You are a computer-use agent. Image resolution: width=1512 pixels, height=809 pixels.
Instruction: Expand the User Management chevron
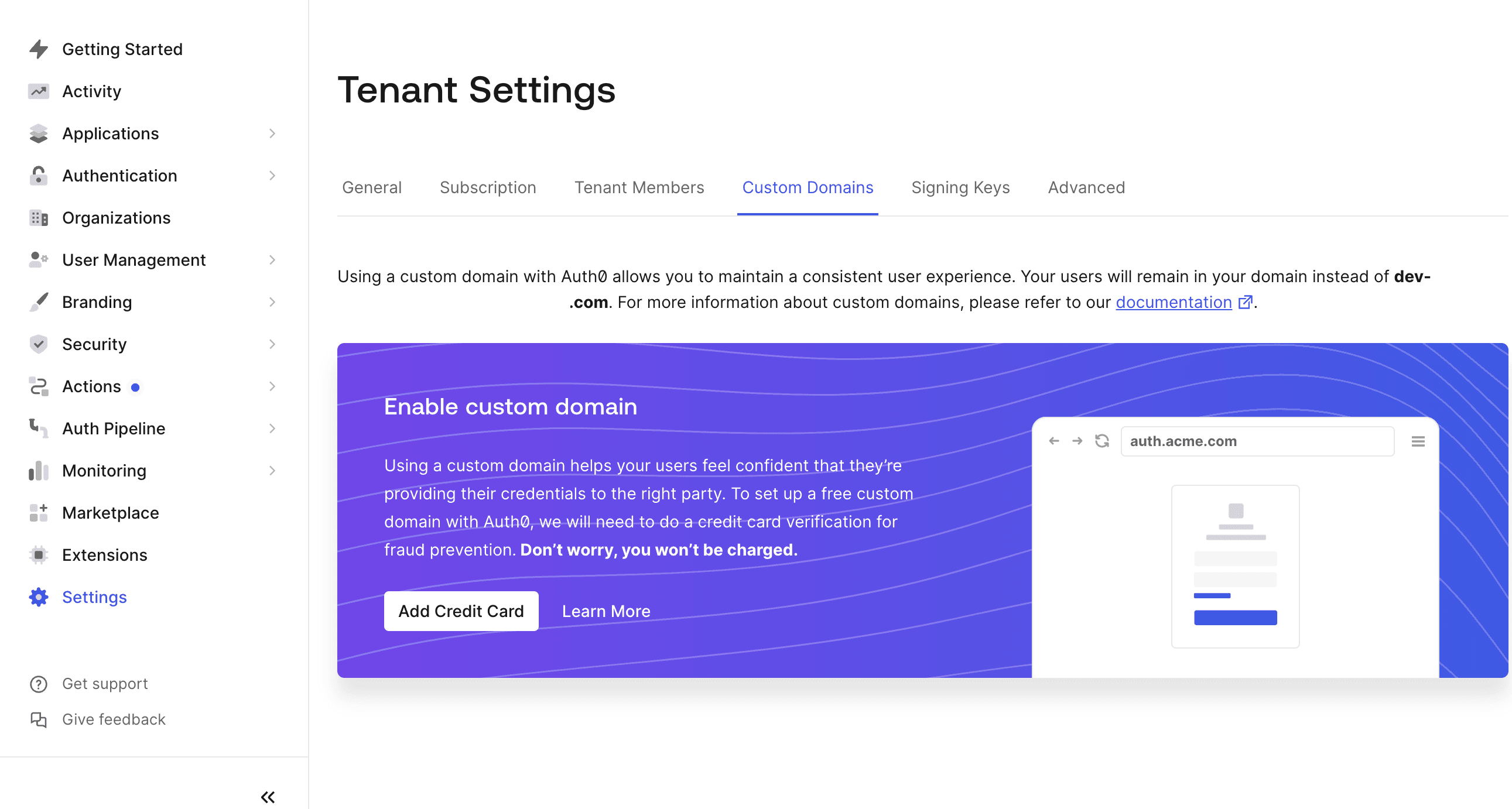[272, 260]
